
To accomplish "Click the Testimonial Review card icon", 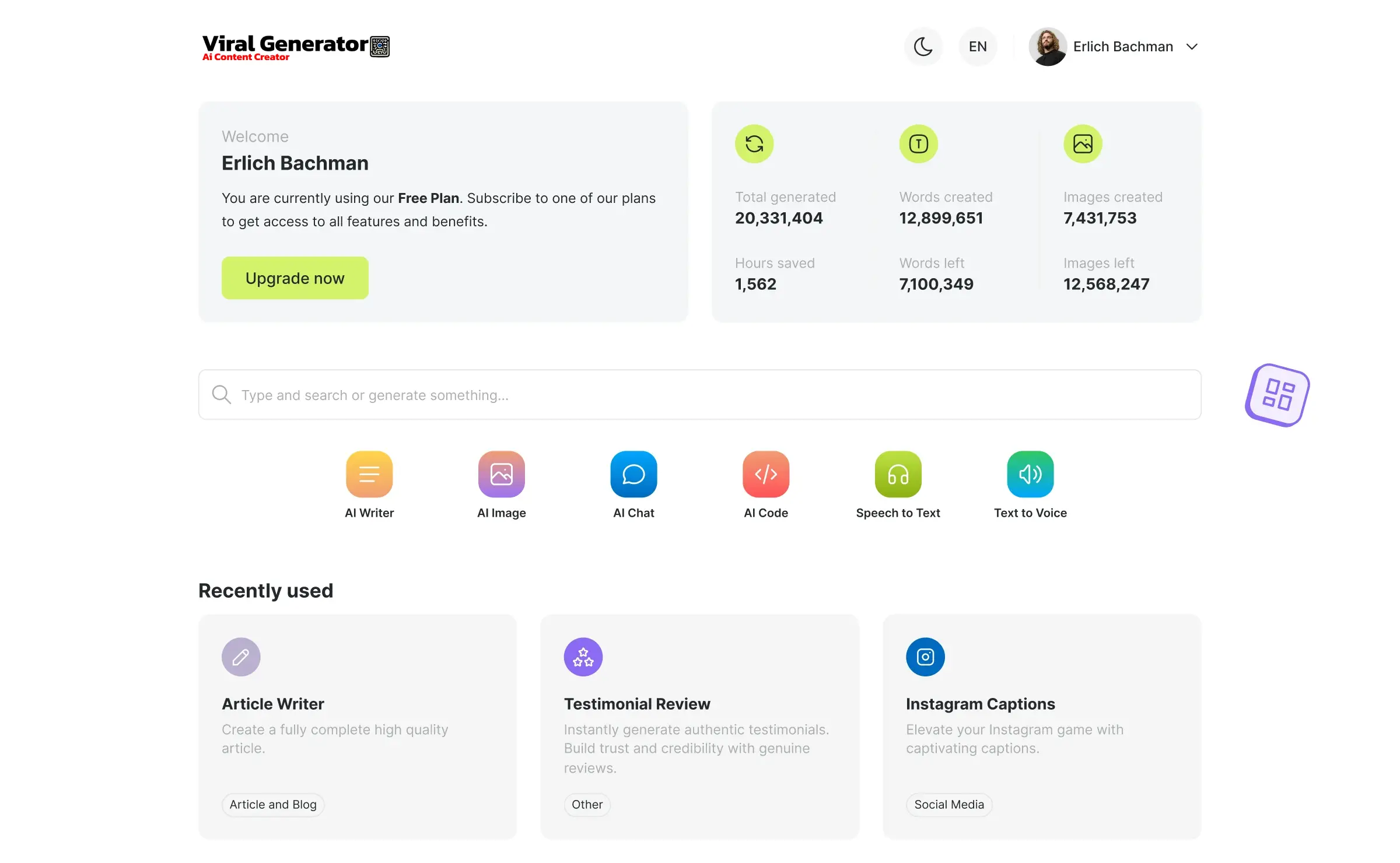I will [x=582, y=656].
